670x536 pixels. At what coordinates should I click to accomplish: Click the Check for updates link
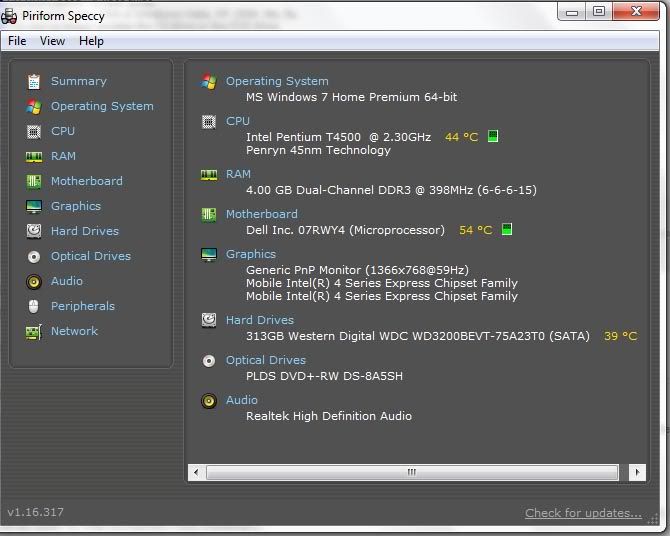pos(583,513)
